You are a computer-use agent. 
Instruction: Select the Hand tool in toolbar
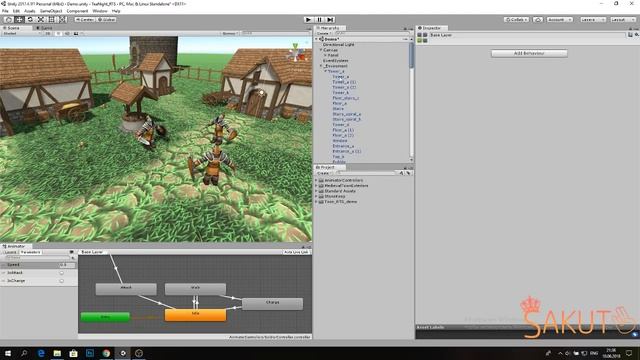point(8,20)
